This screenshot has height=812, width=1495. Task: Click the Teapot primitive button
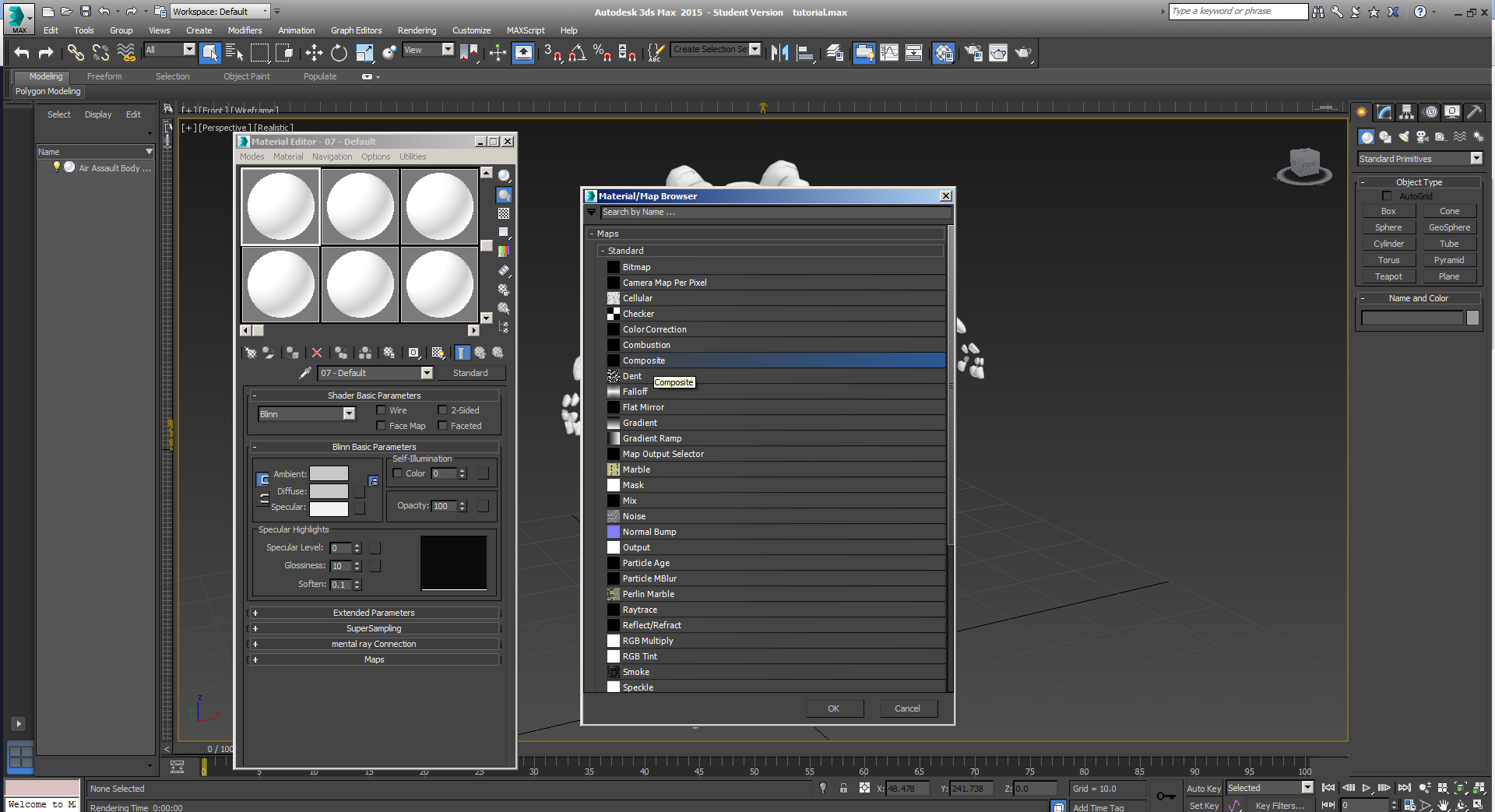[x=1388, y=276]
